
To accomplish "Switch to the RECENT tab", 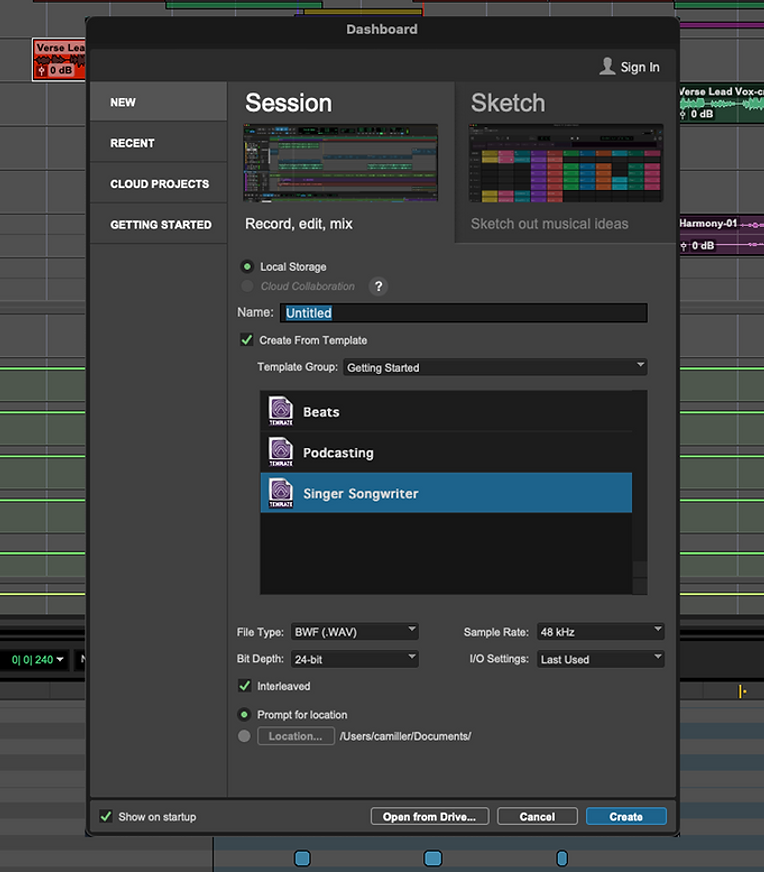I will pyautogui.click(x=158, y=143).
